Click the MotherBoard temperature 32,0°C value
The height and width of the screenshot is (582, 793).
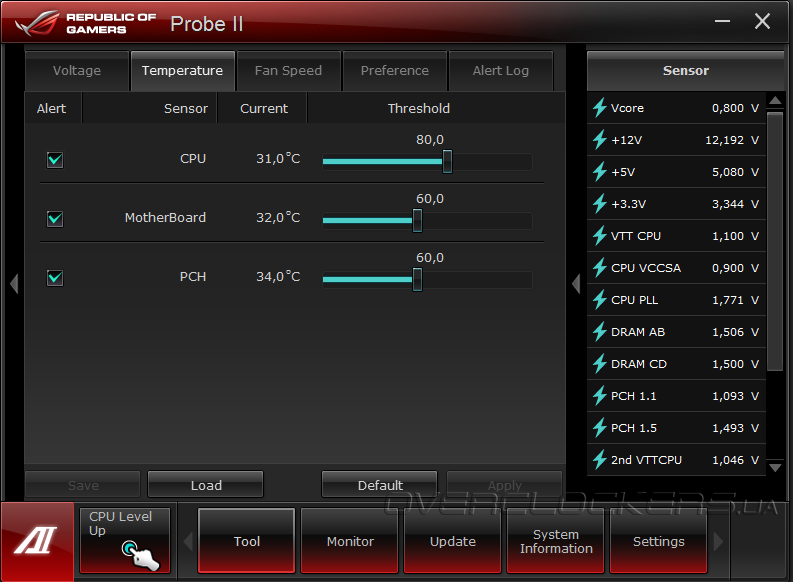coord(278,217)
